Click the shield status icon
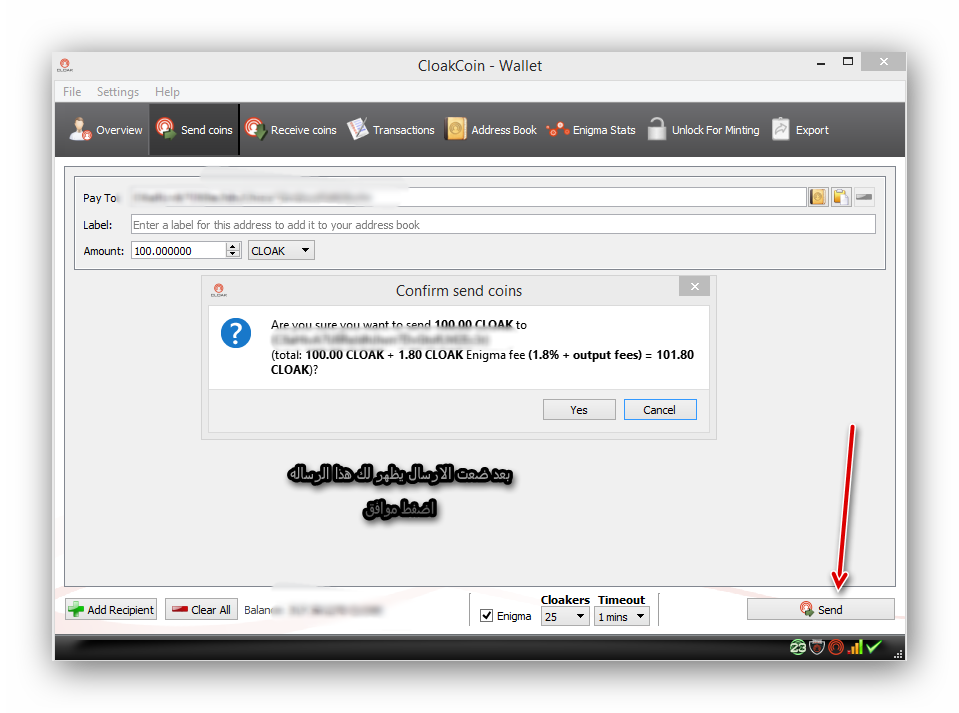 [817, 647]
